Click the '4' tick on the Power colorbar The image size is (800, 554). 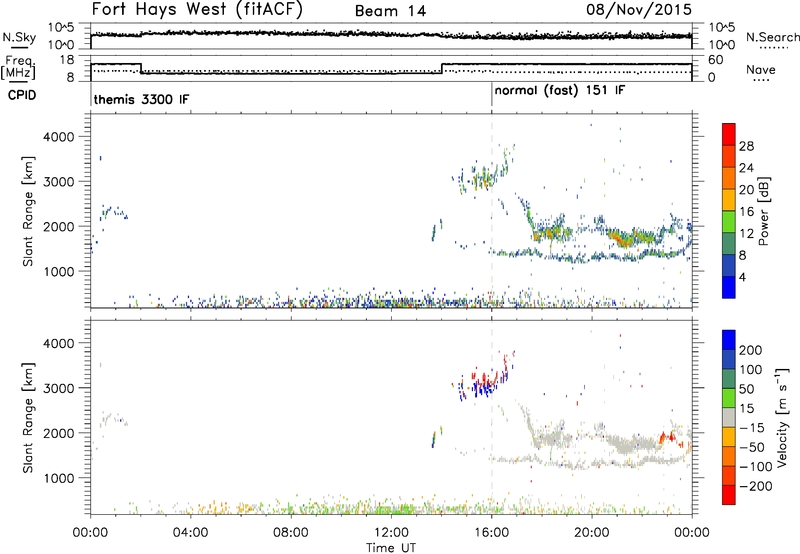coord(742,277)
